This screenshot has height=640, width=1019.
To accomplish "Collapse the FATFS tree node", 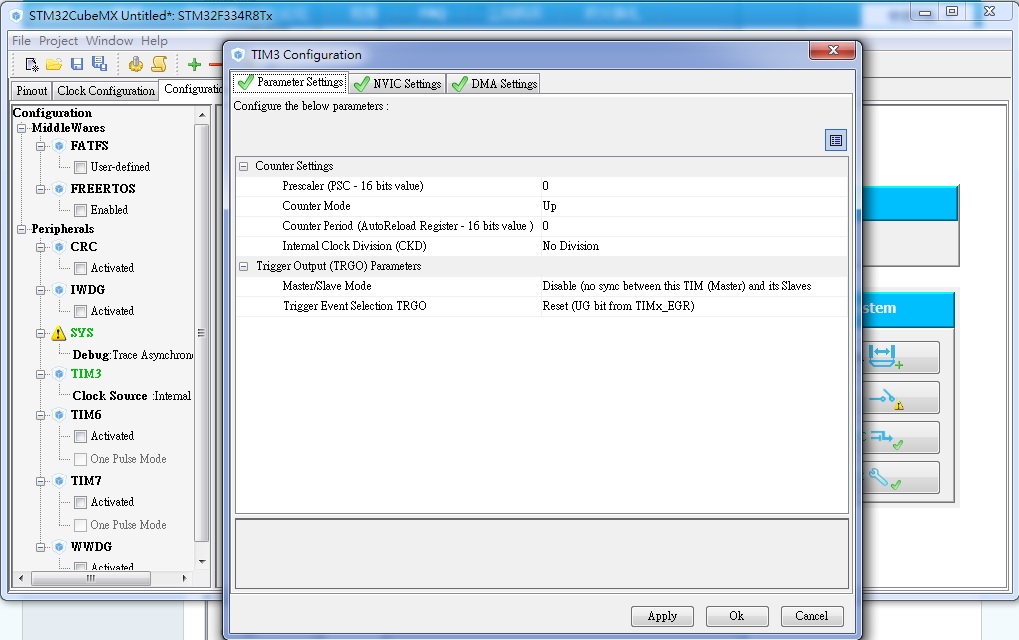I will [40, 146].
